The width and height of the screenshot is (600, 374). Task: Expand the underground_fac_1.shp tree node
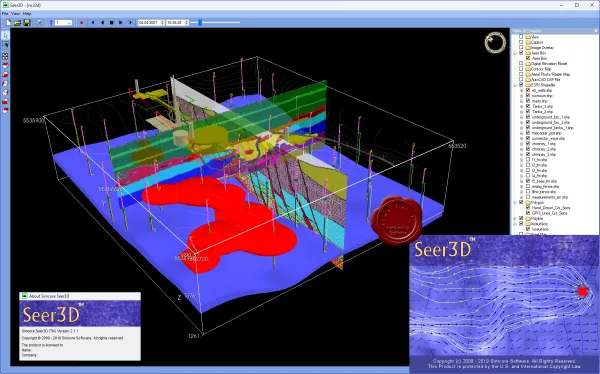[x=522, y=117]
